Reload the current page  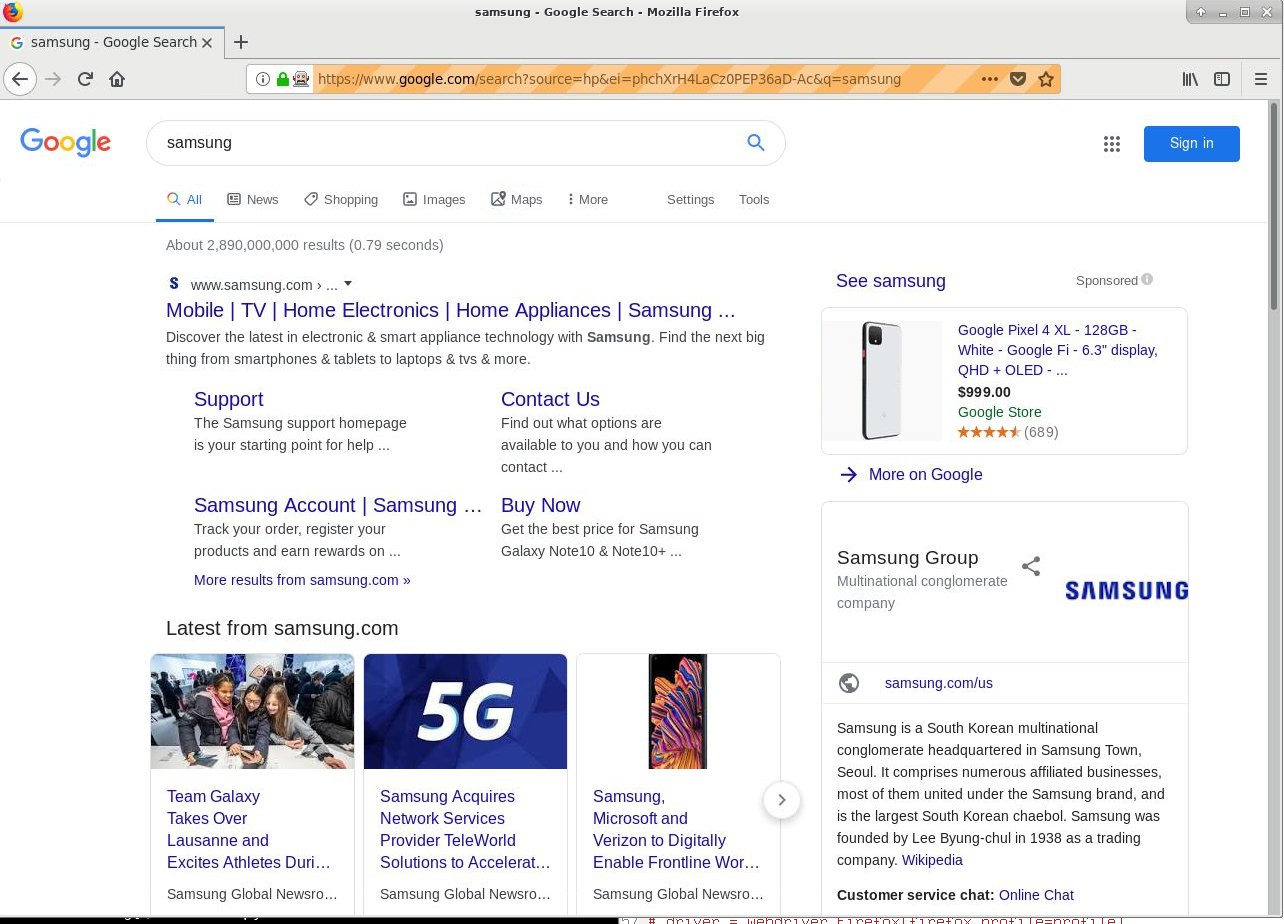85,79
